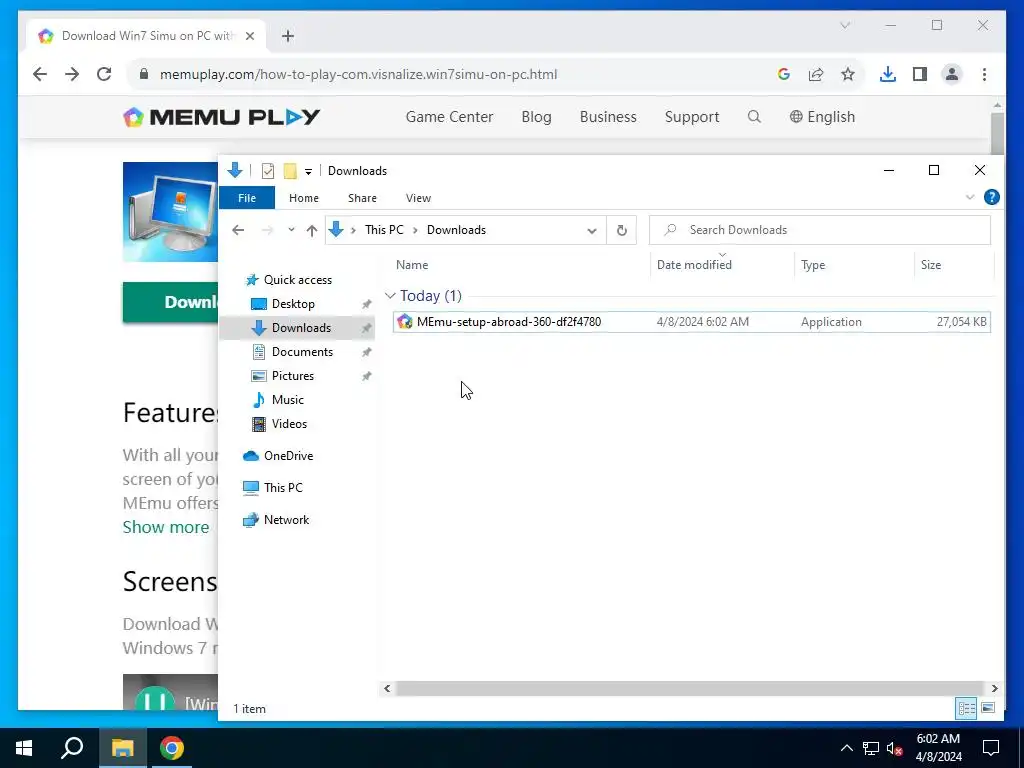Open the File tab in Explorer

pos(247,198)
